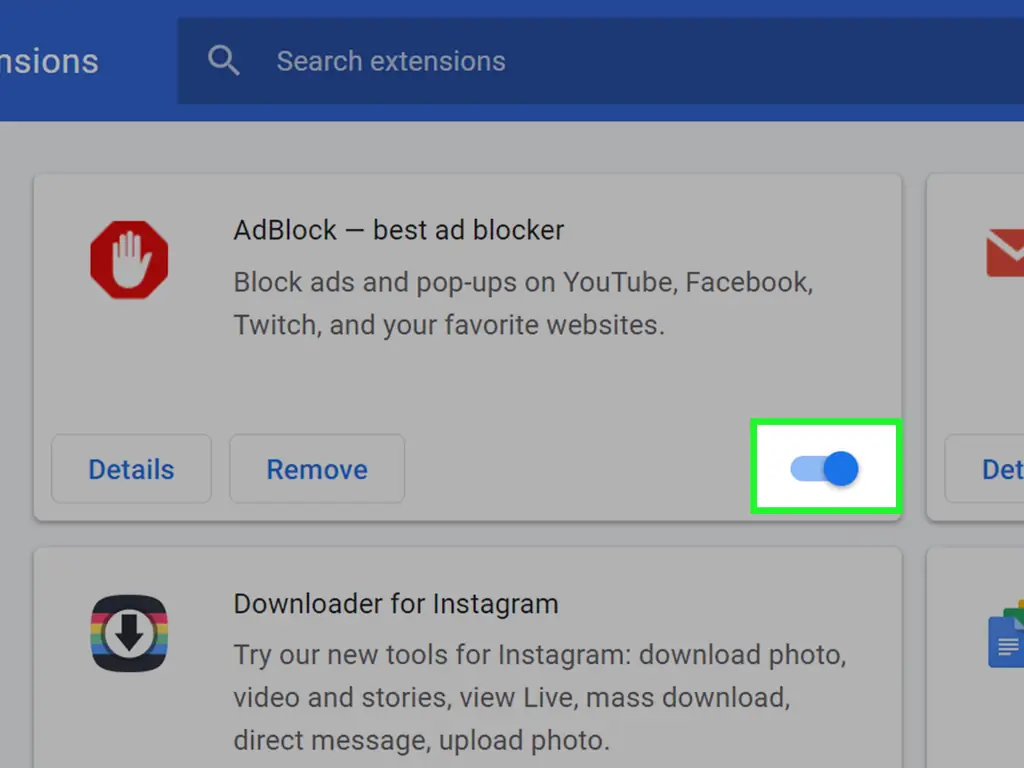Remove the AdBlock extension
Screen dimensions: 1024x768
click(x=317, y=469)
